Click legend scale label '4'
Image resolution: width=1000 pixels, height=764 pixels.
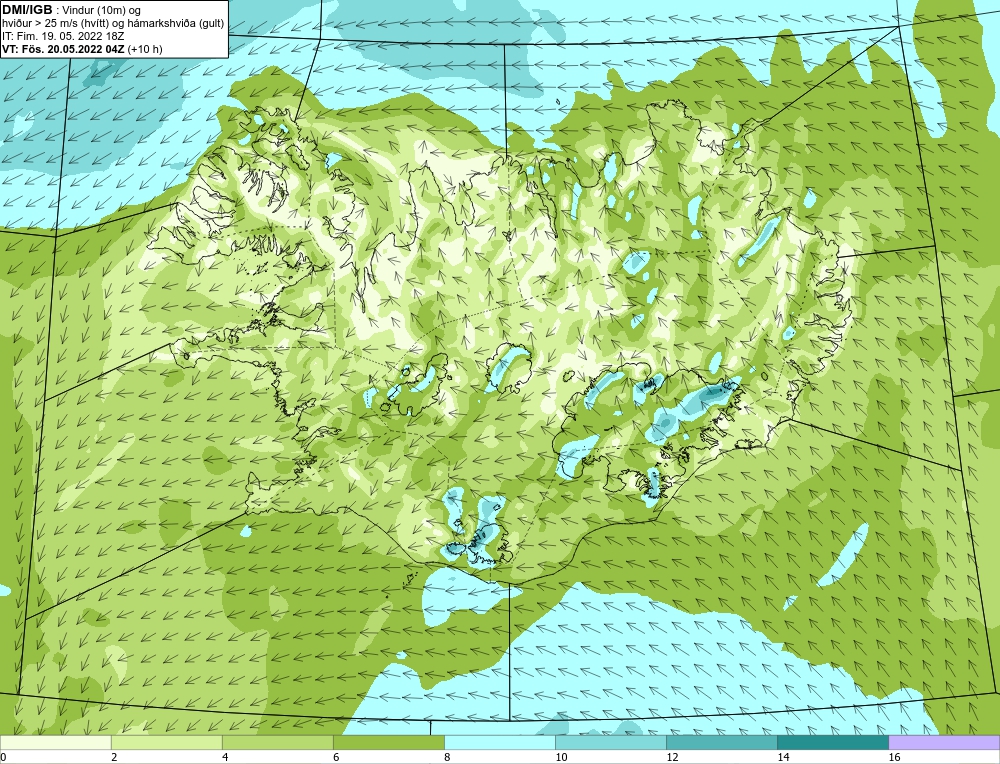[224, 757]
